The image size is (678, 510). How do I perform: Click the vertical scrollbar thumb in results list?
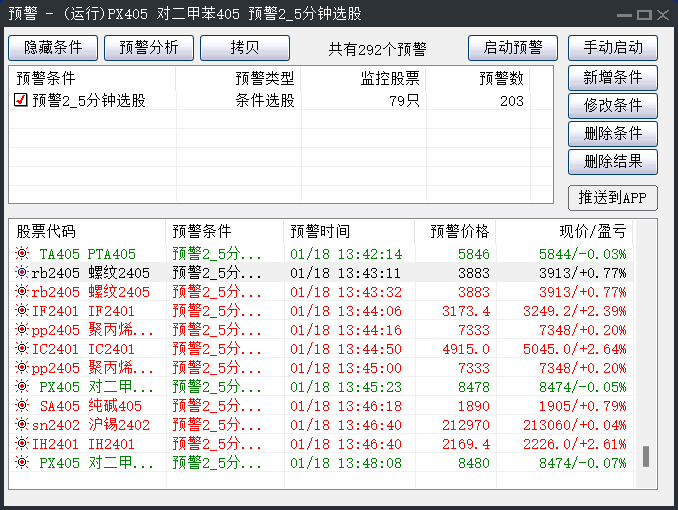[646, 457]
